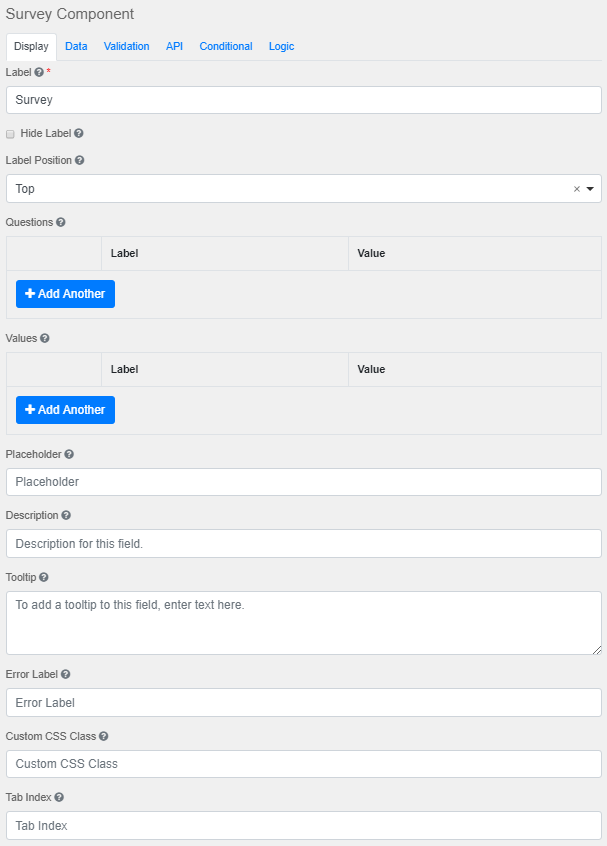Click the Questions help icon
This screenshot has width=607, height=846.
point(61,222)
